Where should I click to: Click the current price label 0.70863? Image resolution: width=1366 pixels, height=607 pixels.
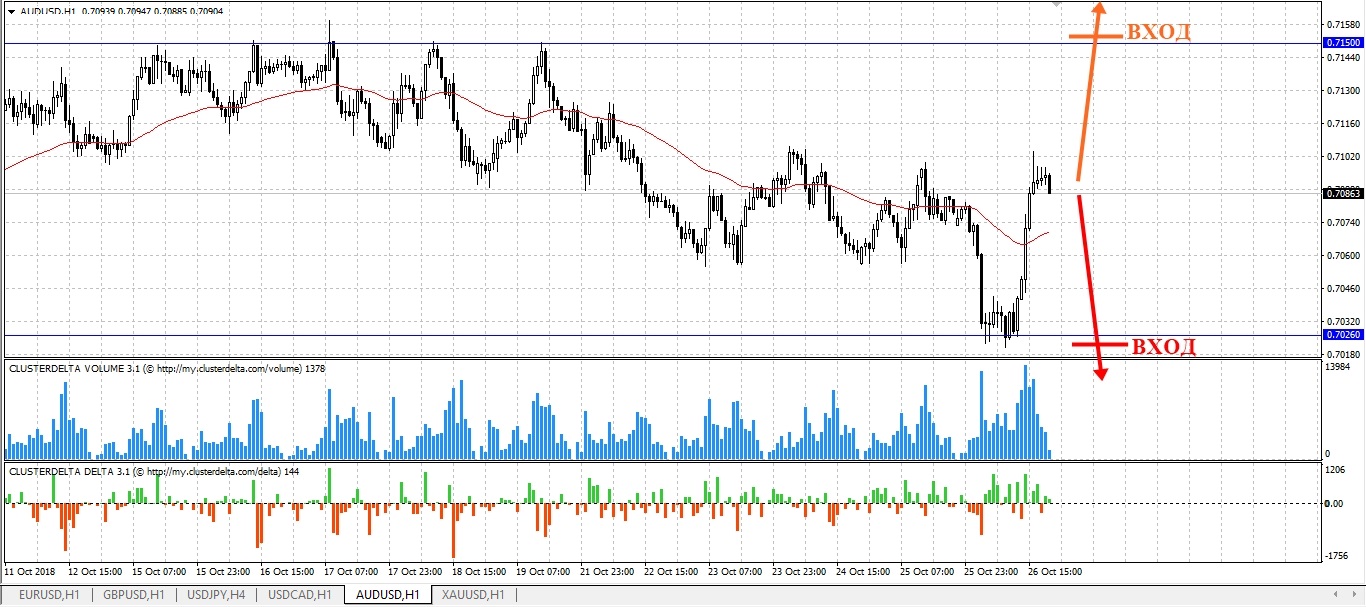tap(1341, 192)
